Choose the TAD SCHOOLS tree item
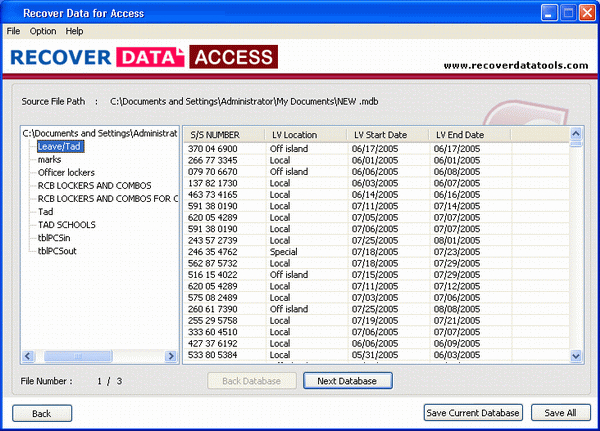This screenshot has height=431, width=600. (x=67, y=224)
